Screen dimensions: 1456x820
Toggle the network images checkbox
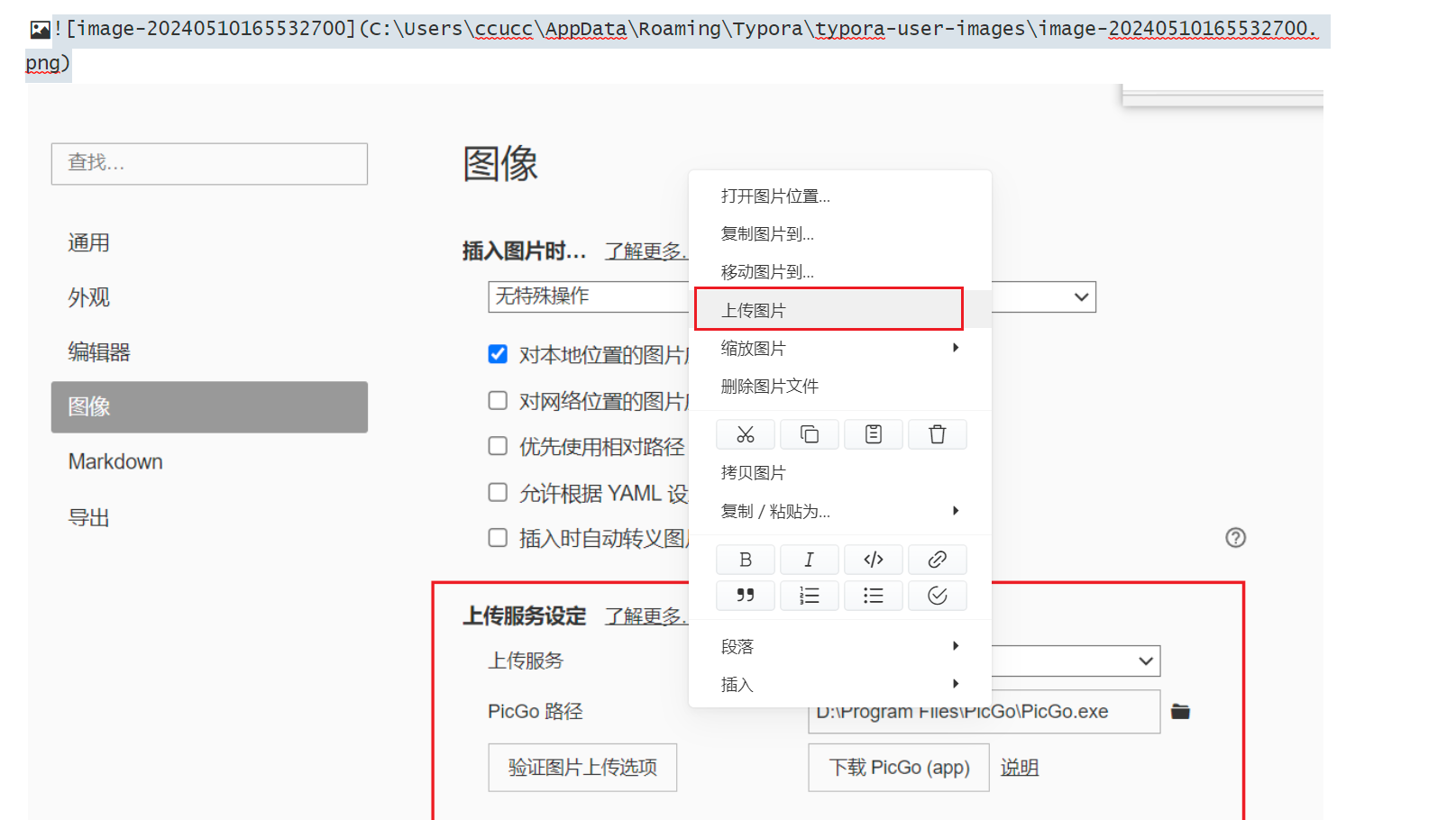coord(498,400)
